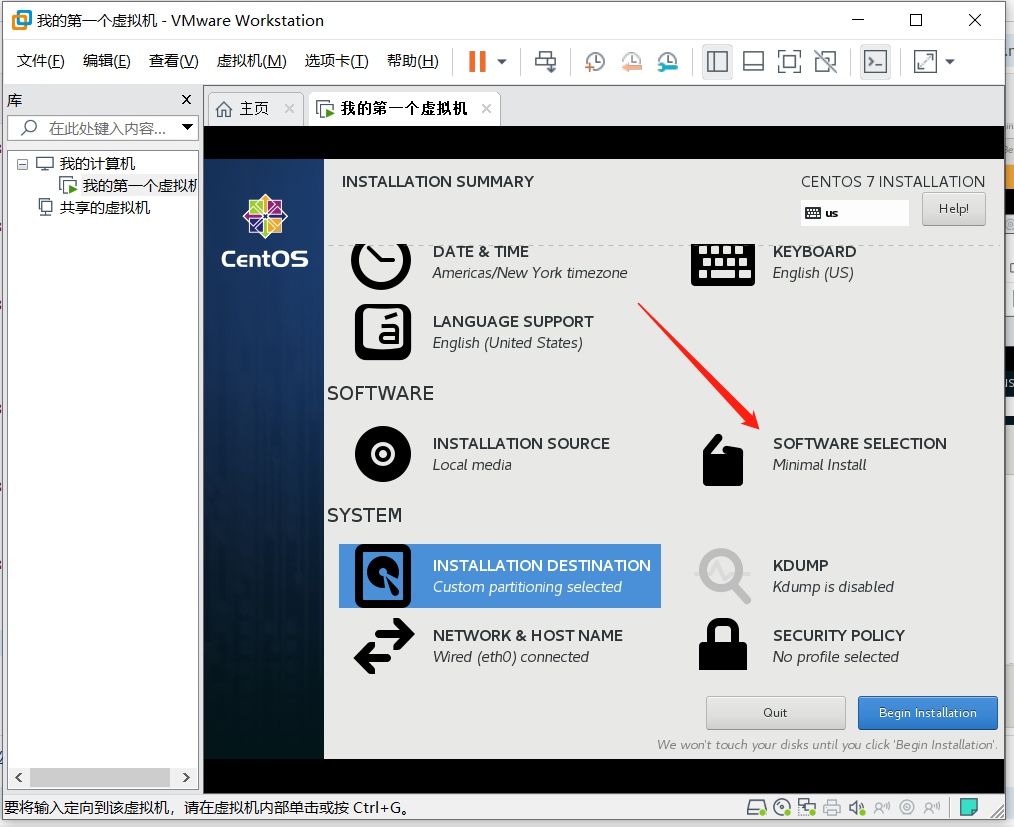Click the Begin Installation button
Screen dimensions: 1014x827
[x=927, y=713]
